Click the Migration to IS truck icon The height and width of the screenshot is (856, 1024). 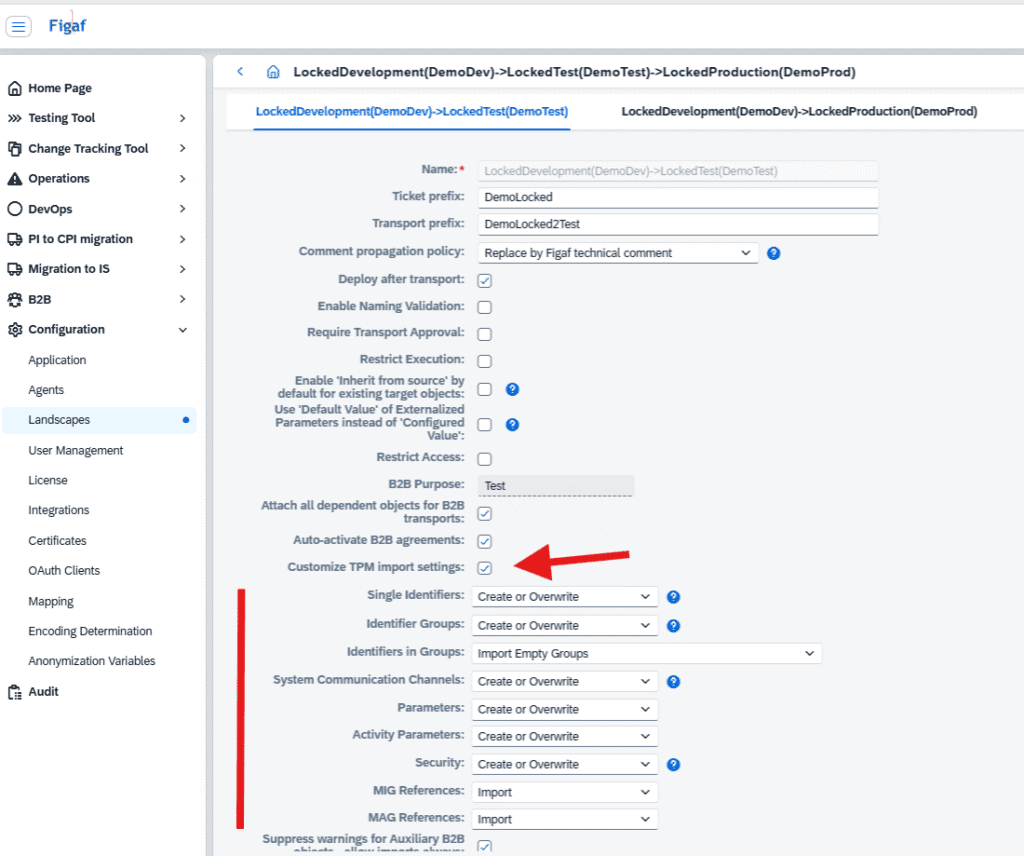point(14,269)
